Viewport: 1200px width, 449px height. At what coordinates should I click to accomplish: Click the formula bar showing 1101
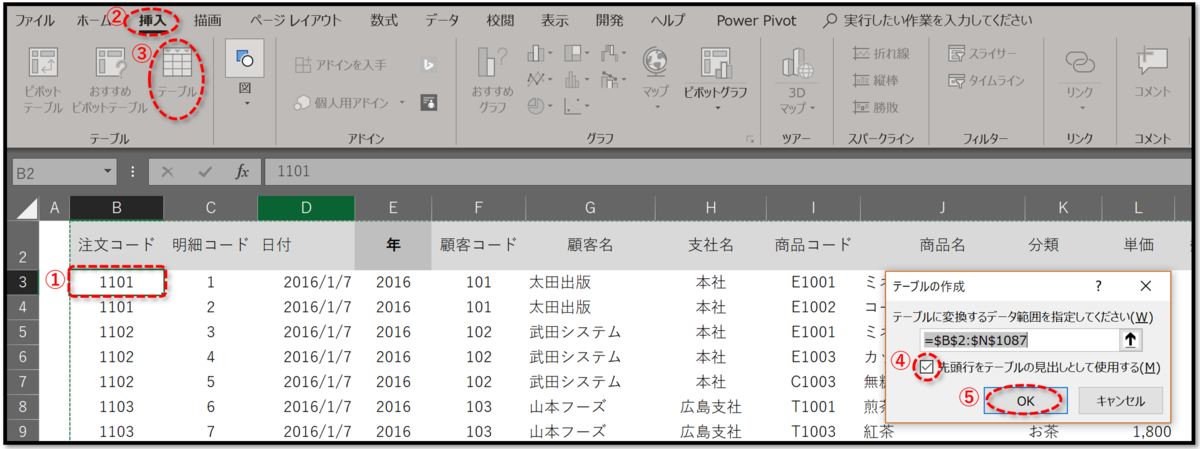(727, 172)
